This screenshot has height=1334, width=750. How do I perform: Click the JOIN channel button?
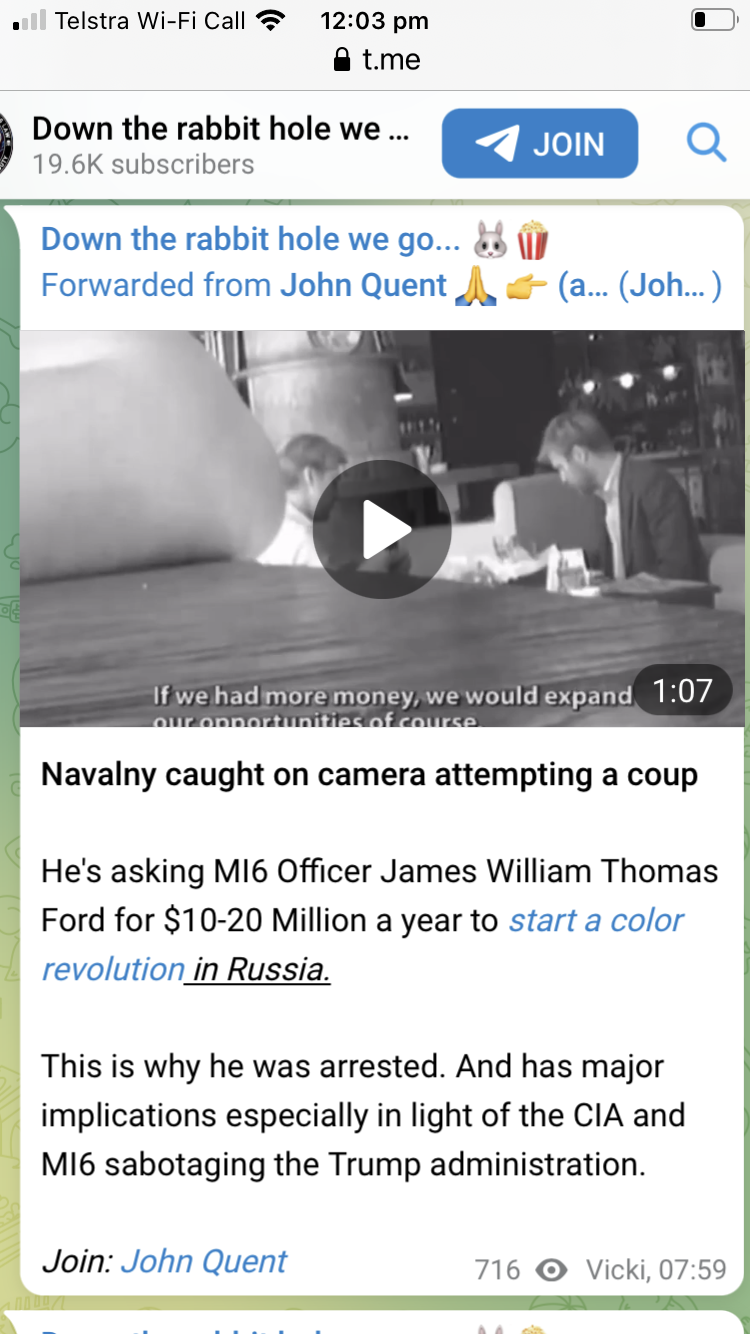point(540,144)
